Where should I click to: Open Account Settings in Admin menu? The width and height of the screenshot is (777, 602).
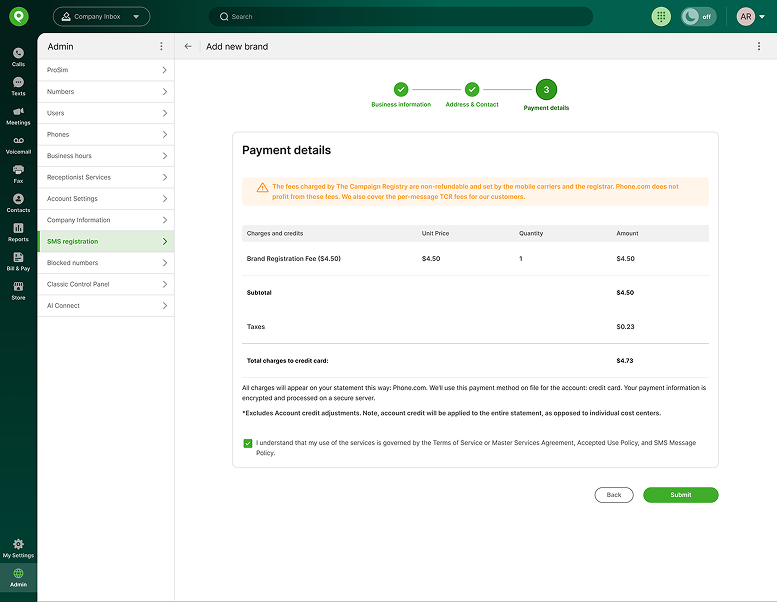pos(105,199)
